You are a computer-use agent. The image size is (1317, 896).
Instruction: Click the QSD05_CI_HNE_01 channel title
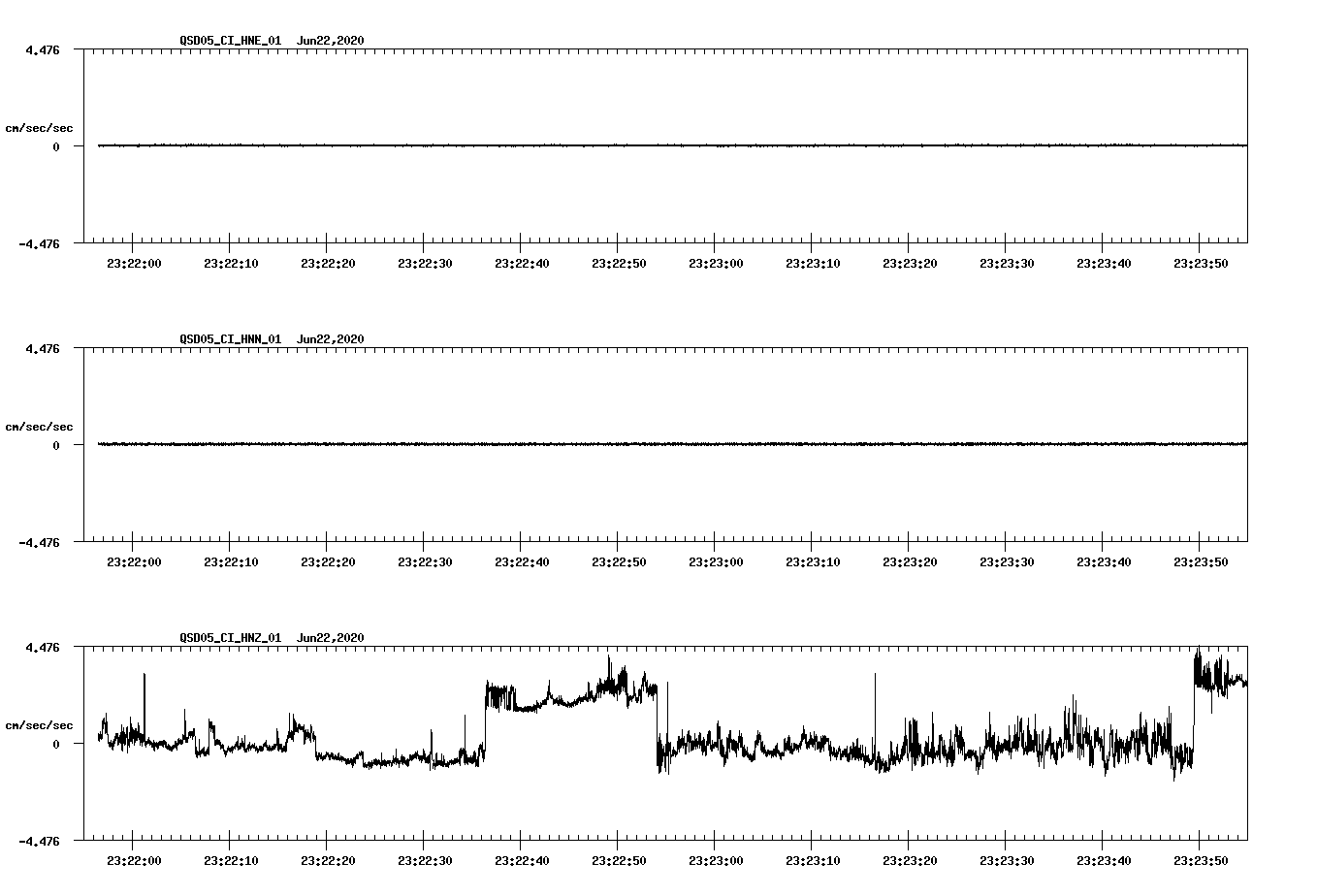coord(231,41)
